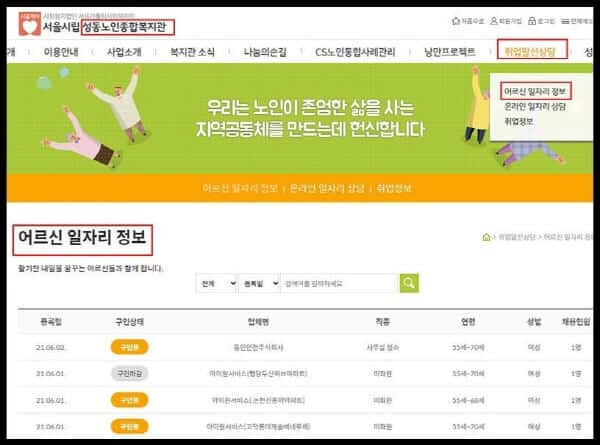The height and width of the screenshot is (445, 600).
Task: Click the 어르신 일자리 정보 page heading
Action: tap(82, 237)
